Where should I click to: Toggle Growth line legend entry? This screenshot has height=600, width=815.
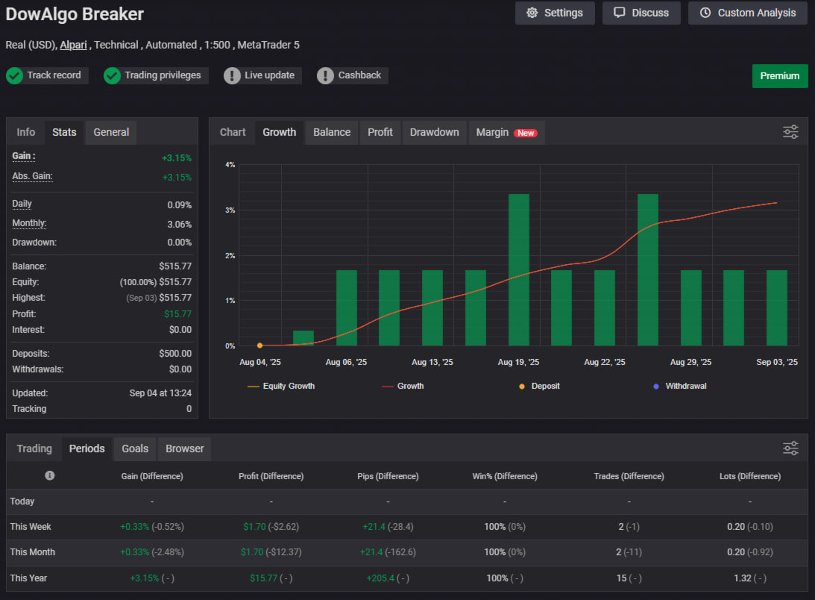coord(403,386)
